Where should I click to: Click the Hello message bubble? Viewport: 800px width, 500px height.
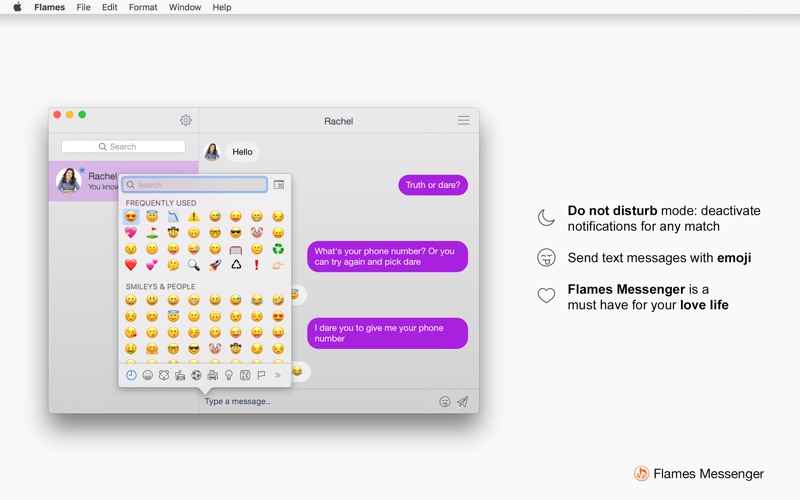tap(242, 152)
